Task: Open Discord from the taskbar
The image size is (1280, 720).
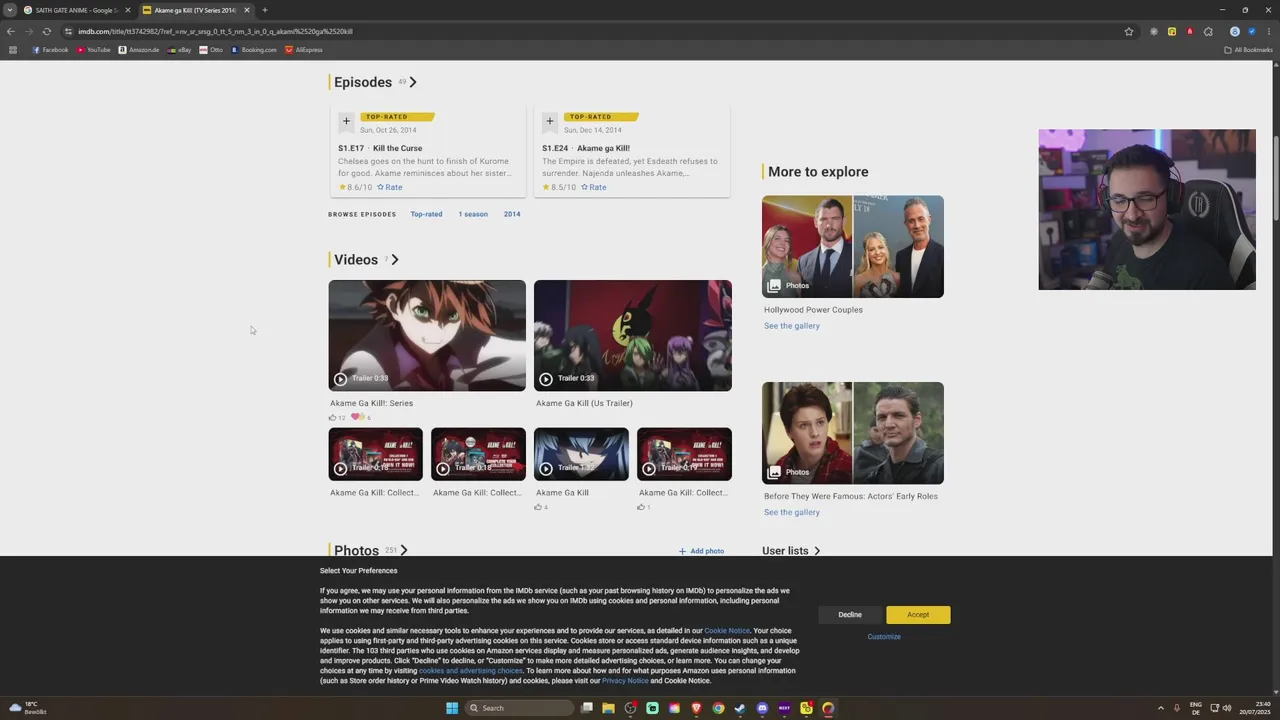Action: 762,708
